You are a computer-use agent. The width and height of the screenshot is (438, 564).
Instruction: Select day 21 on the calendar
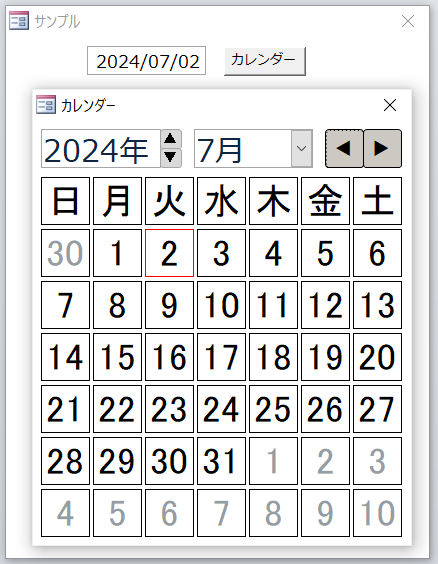coord(65,409)
